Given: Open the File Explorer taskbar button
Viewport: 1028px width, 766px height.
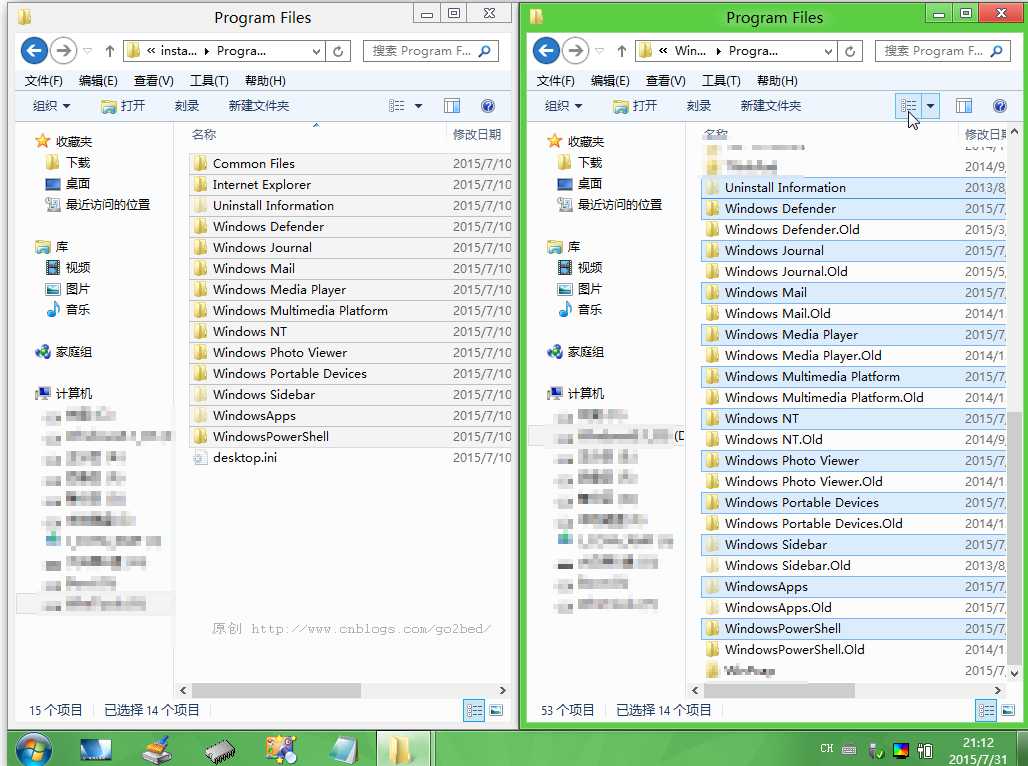Looking at the screenshot, I should pos(403,749).
